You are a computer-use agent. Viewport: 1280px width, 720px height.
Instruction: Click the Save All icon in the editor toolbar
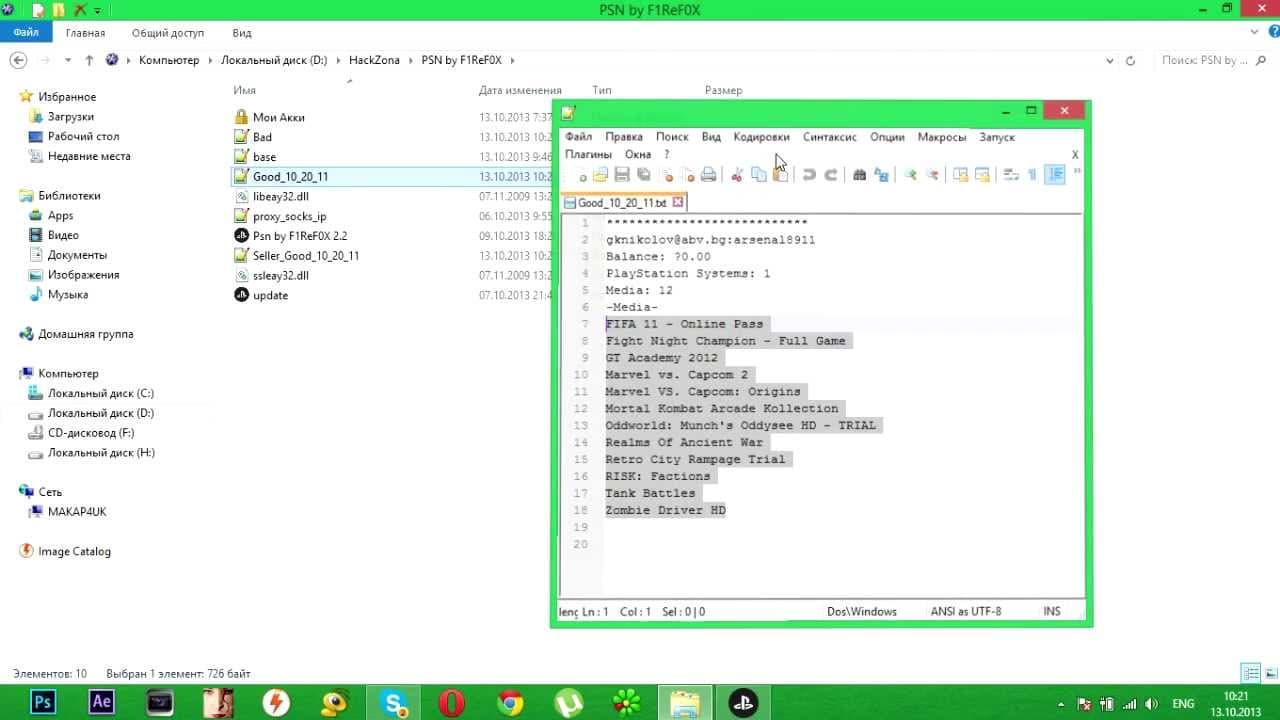643,175
